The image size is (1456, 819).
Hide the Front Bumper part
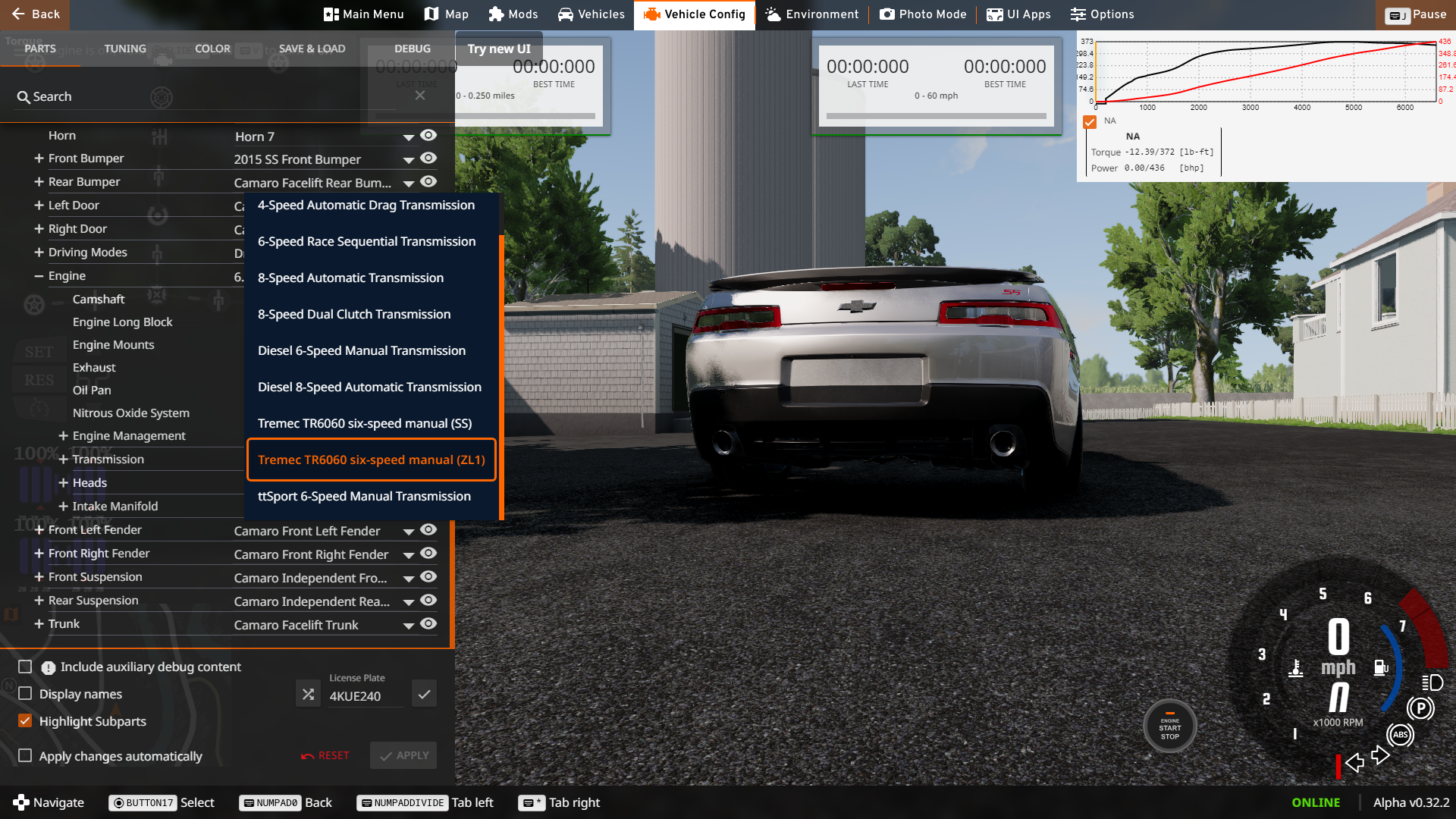(428, 158)
